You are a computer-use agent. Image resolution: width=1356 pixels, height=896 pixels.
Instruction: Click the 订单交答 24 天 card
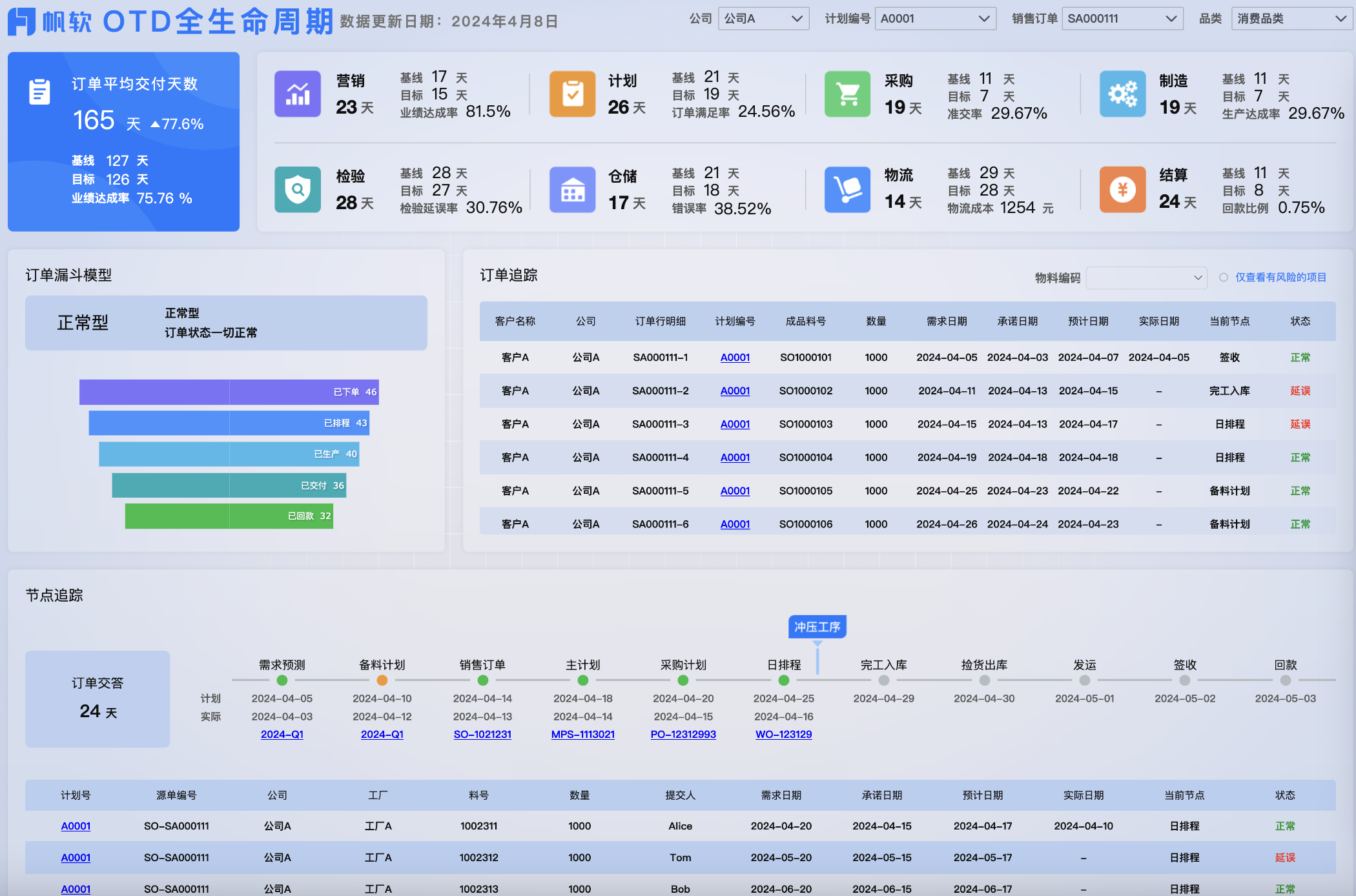[98, 699]
